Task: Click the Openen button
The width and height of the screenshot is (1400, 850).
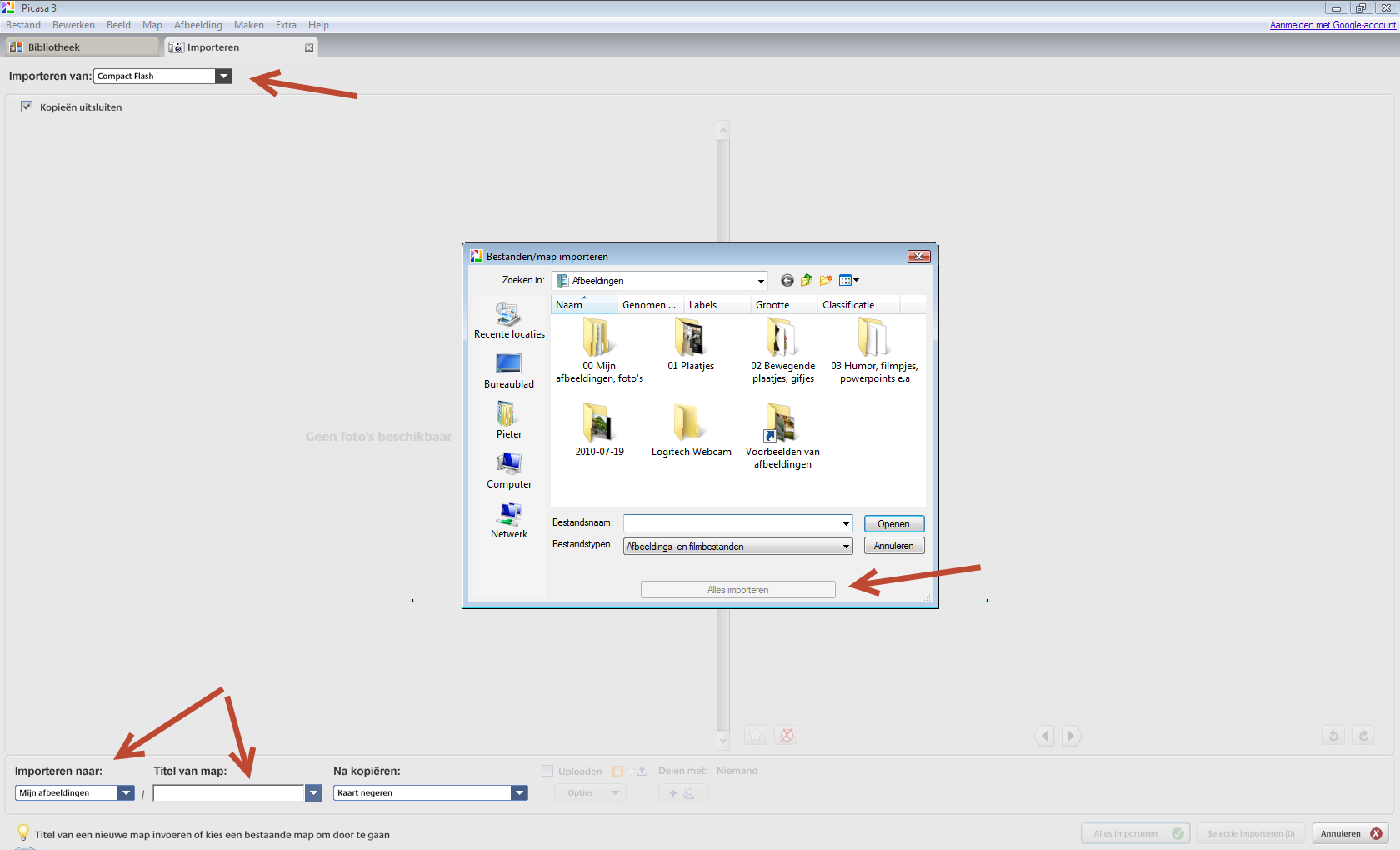Action: 893,524
